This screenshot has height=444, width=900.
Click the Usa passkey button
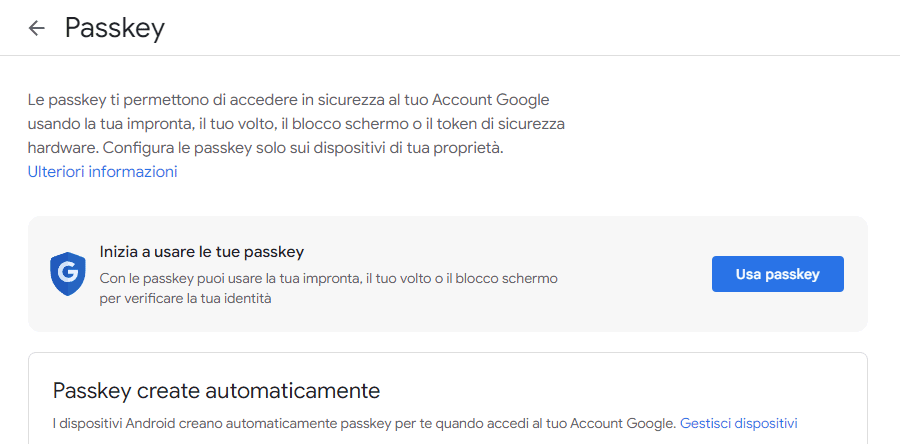click(x=778, y=274)
